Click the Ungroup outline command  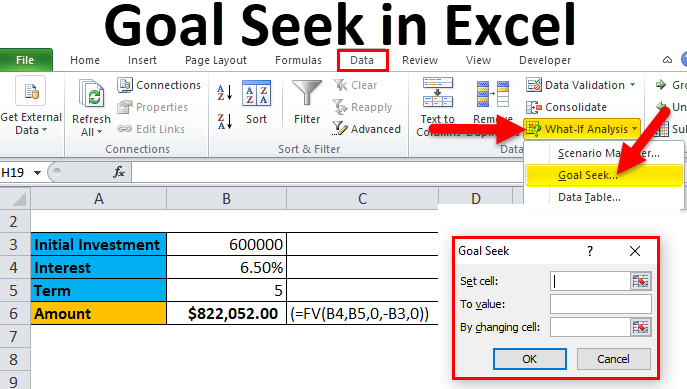670,107
